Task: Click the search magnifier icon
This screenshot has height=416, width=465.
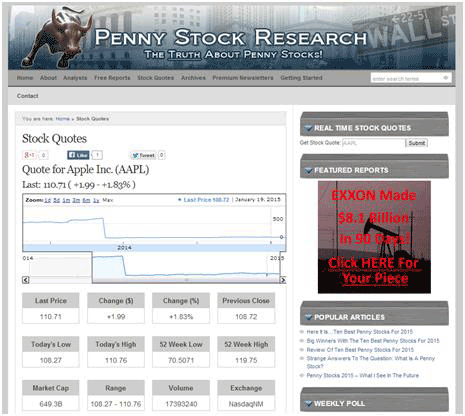Action: (446, 78)
